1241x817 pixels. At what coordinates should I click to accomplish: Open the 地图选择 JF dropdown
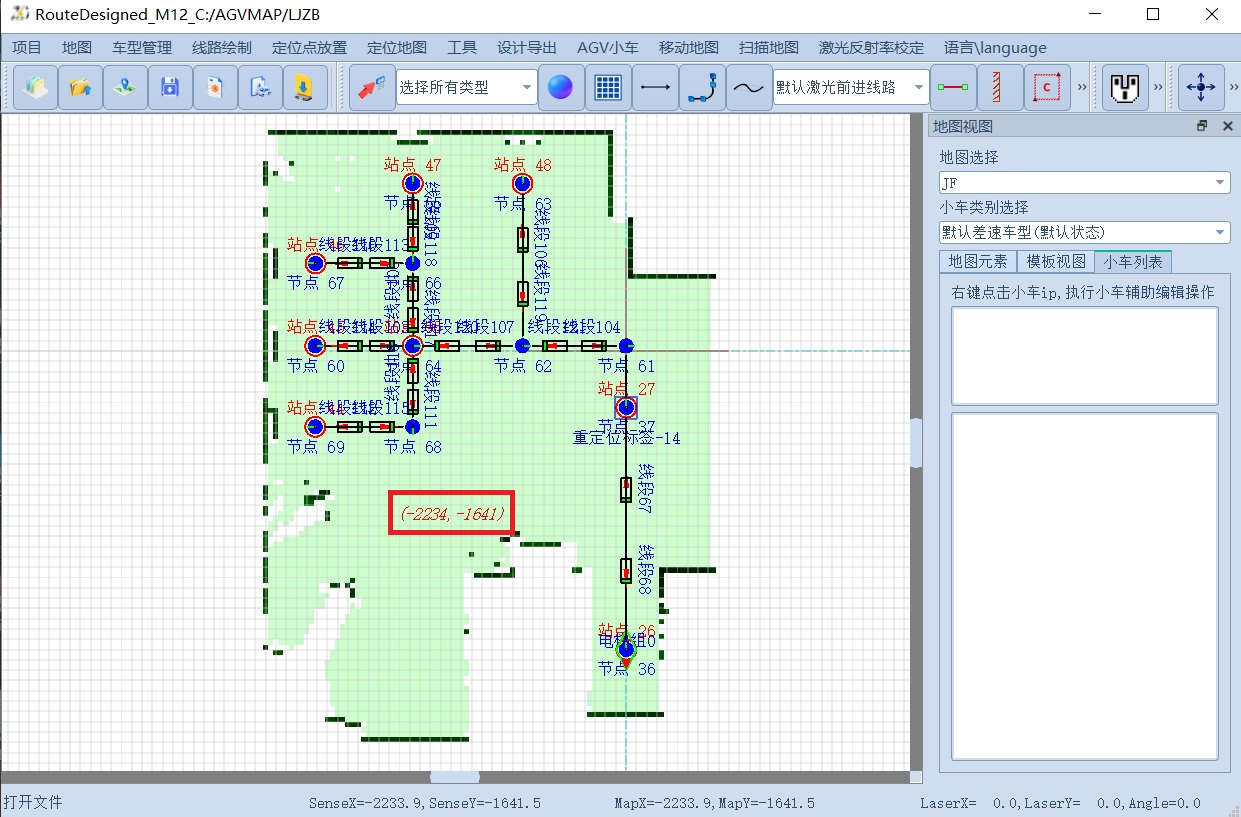pyautogui.click(x=1084, y=182)
